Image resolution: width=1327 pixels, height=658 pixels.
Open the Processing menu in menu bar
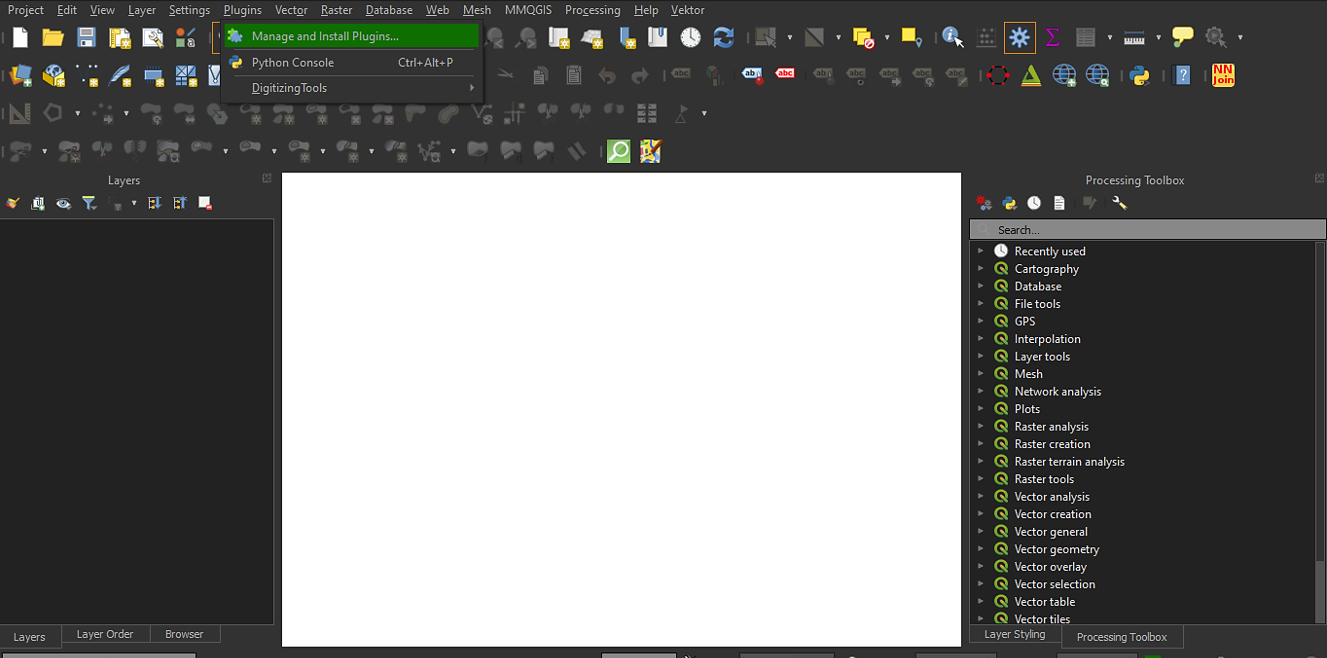(592, 10)
